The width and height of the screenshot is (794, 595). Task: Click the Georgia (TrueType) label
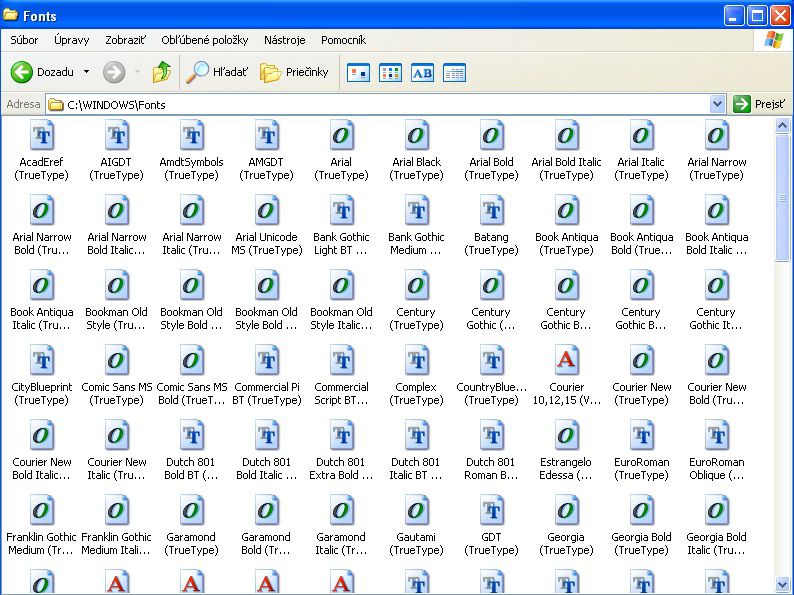(566, 543)
